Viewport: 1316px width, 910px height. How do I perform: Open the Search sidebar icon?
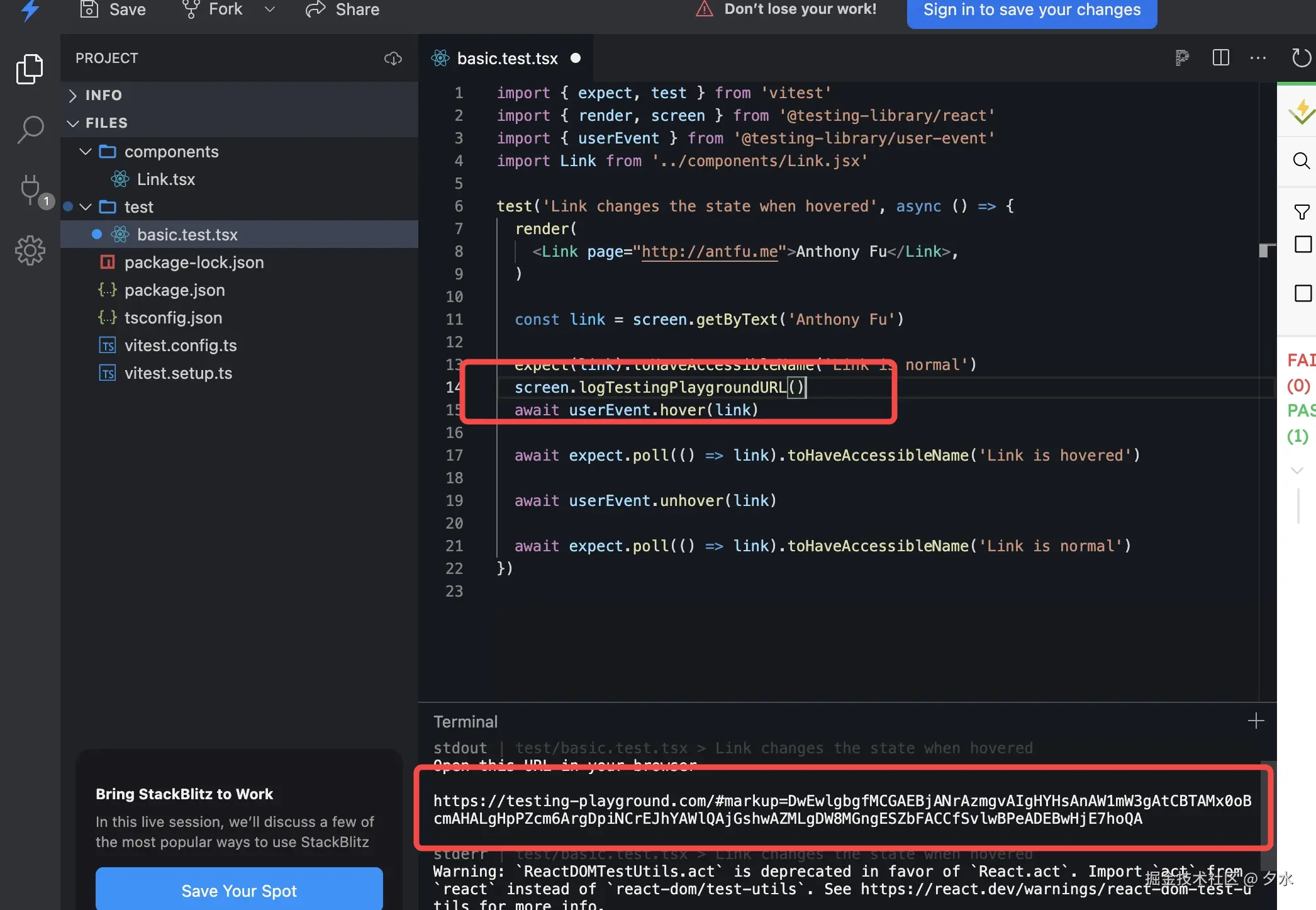tap(30, 130)
